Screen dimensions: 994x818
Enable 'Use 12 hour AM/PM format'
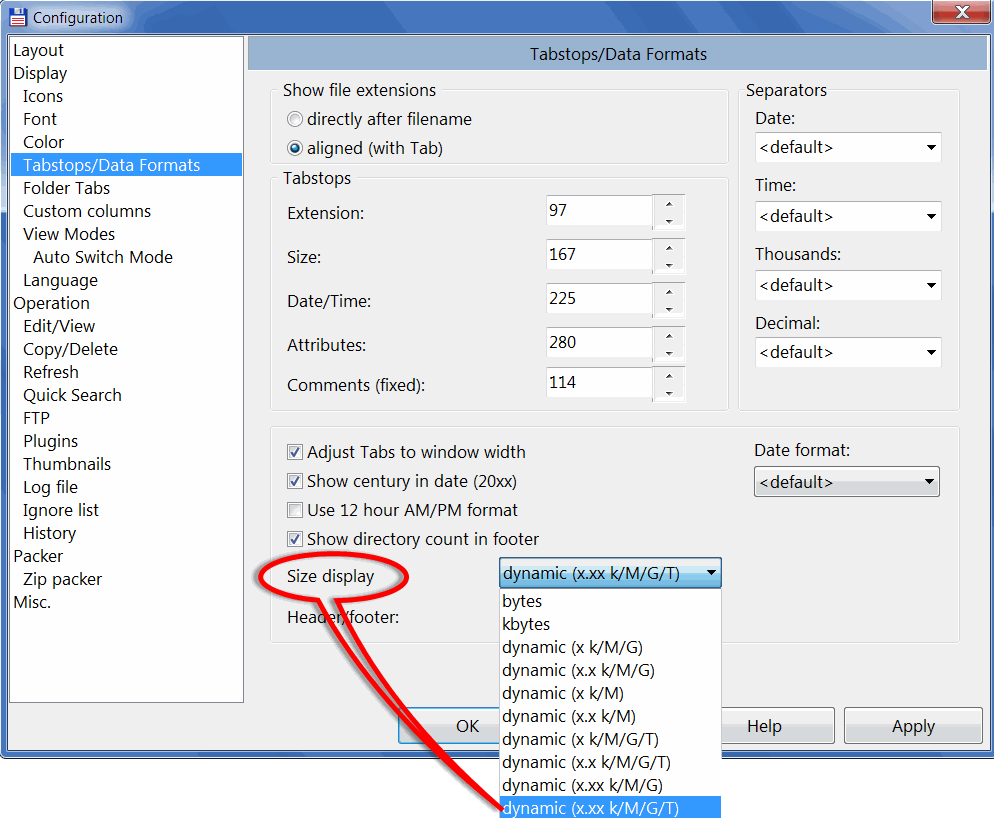pyautogui.click(x=295, y=510)
